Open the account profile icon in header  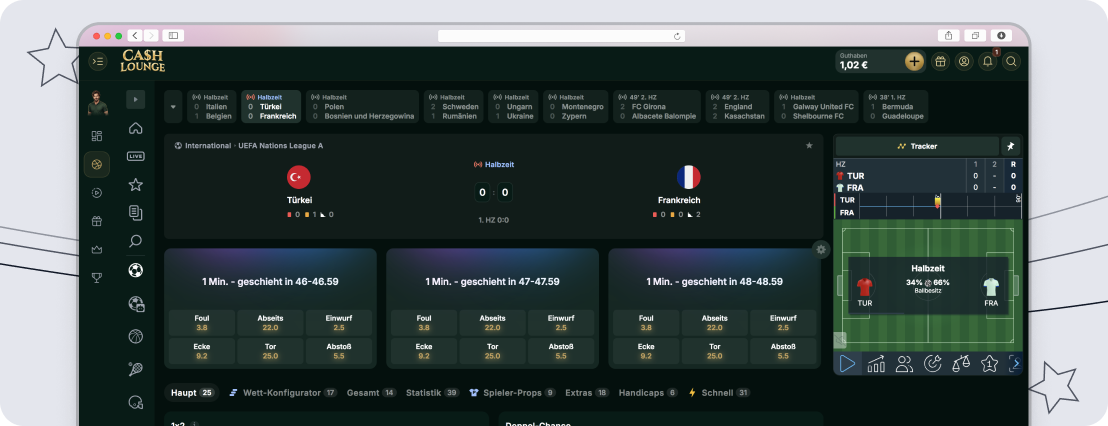(x=963, y=61)
